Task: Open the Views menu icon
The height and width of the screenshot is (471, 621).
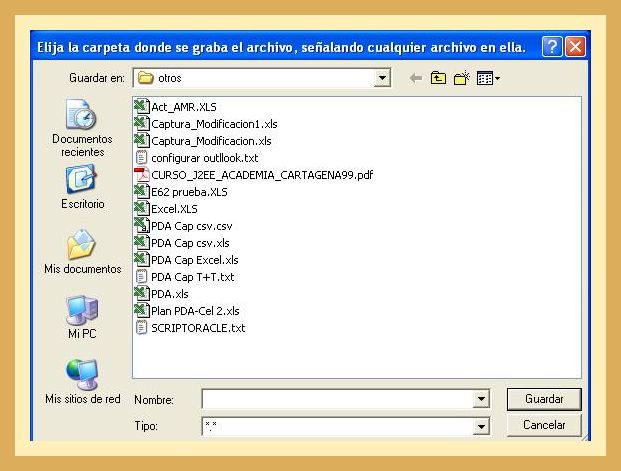Action: pos(489,78)
